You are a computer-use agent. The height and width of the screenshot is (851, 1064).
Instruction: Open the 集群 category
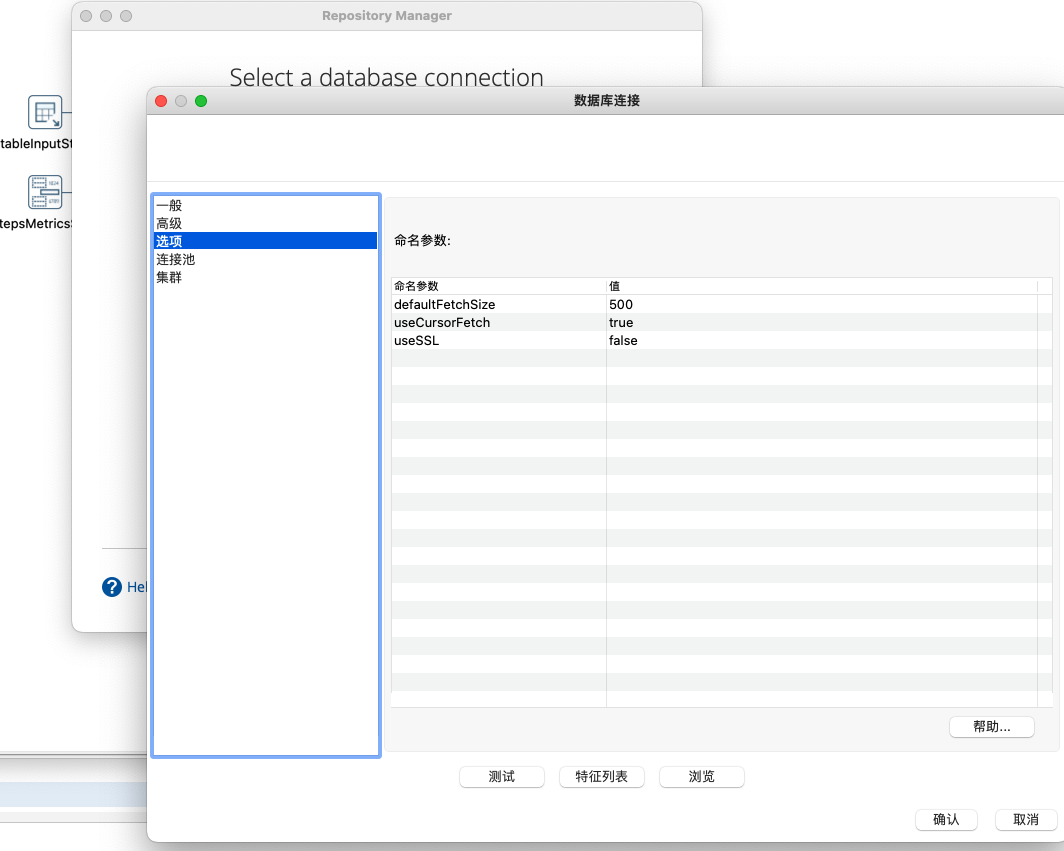click(265, 277)
